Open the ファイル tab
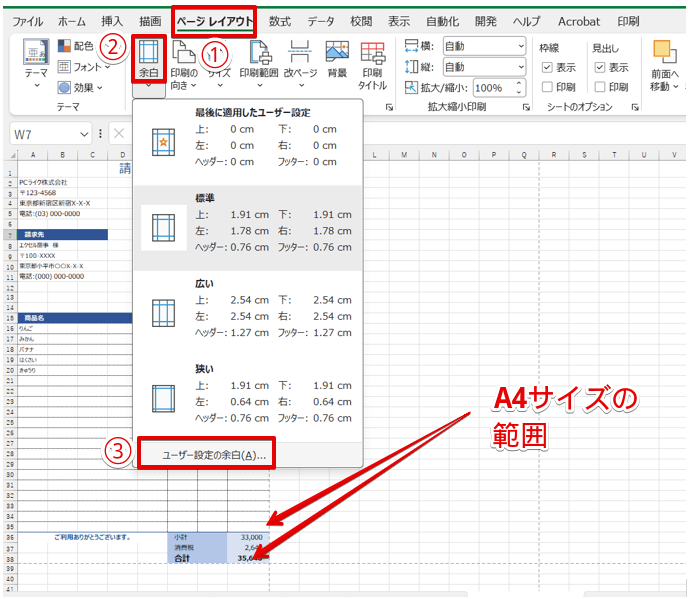 point(28,22)
